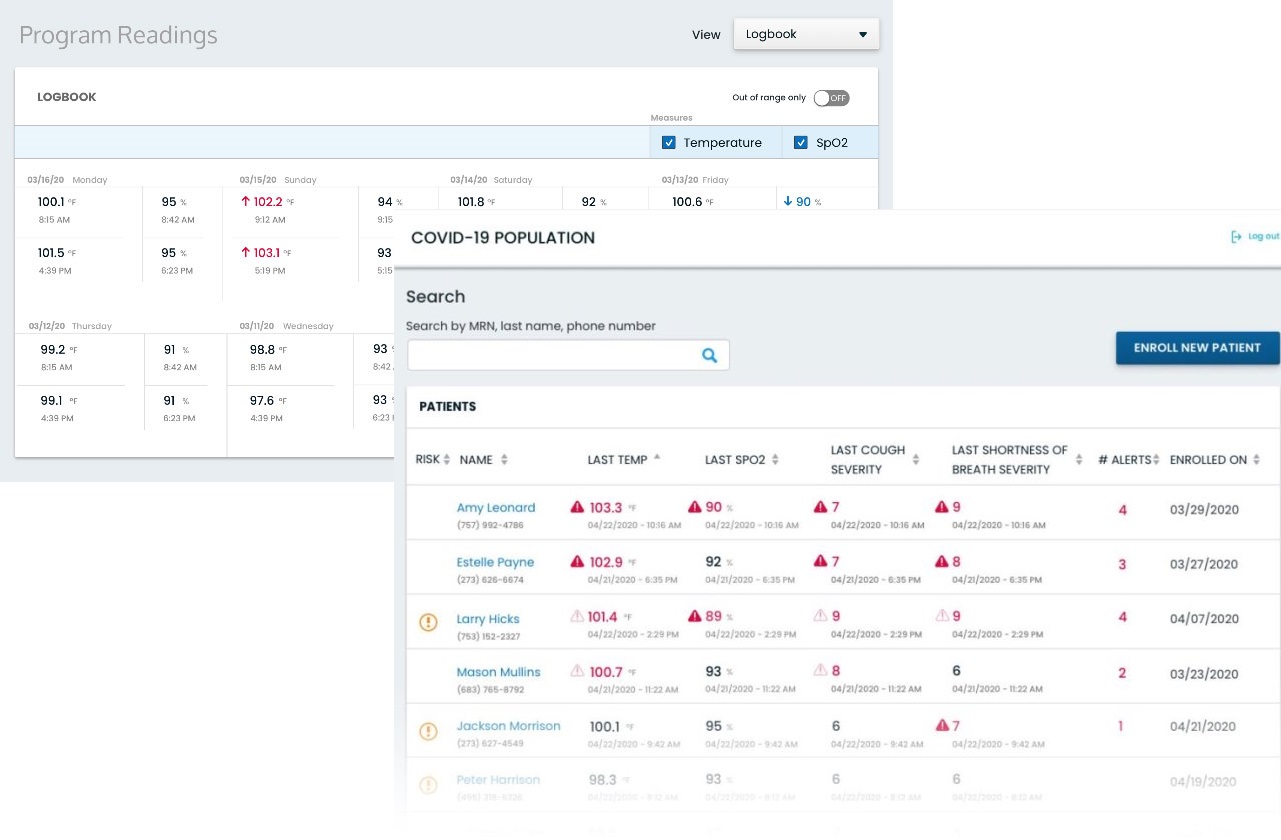Uncheck the SpO2 measure checkbox
Screen dimensions: 1281x840
(x=800, y=143)
